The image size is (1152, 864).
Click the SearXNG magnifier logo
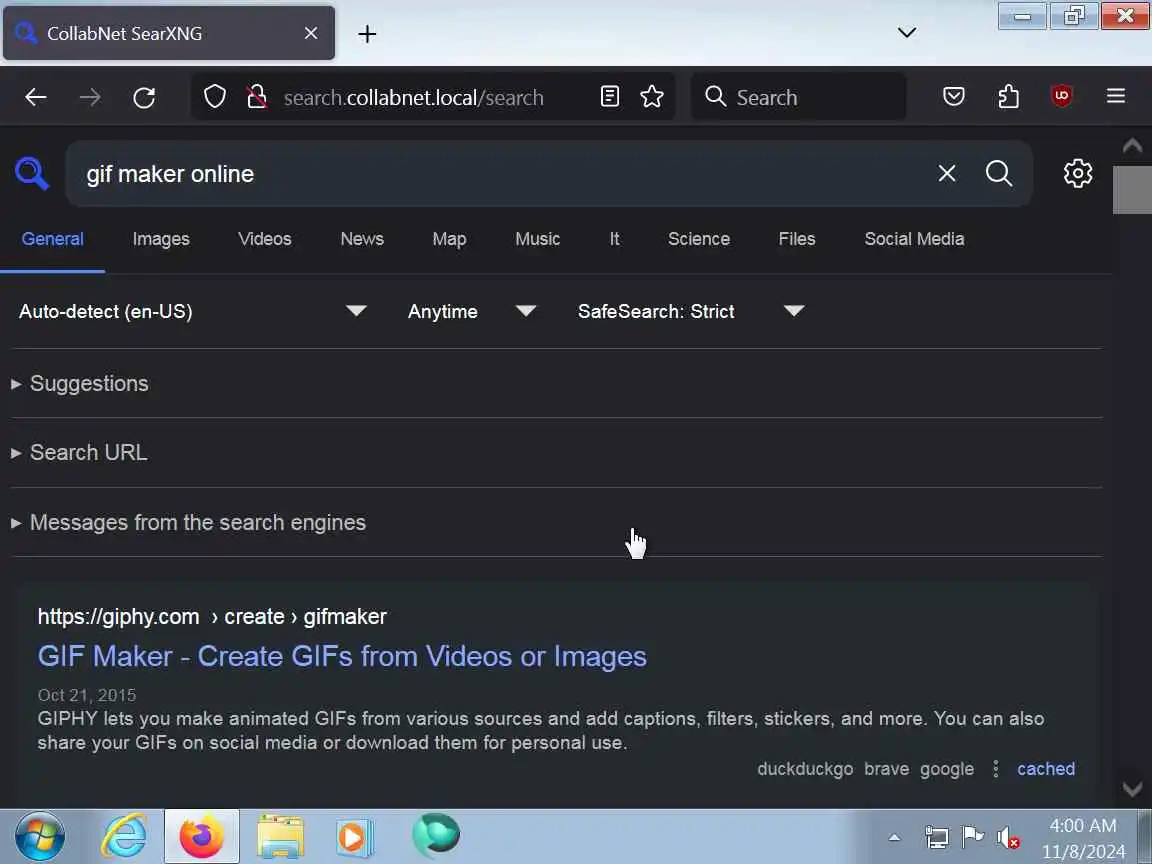click(32, 174)
